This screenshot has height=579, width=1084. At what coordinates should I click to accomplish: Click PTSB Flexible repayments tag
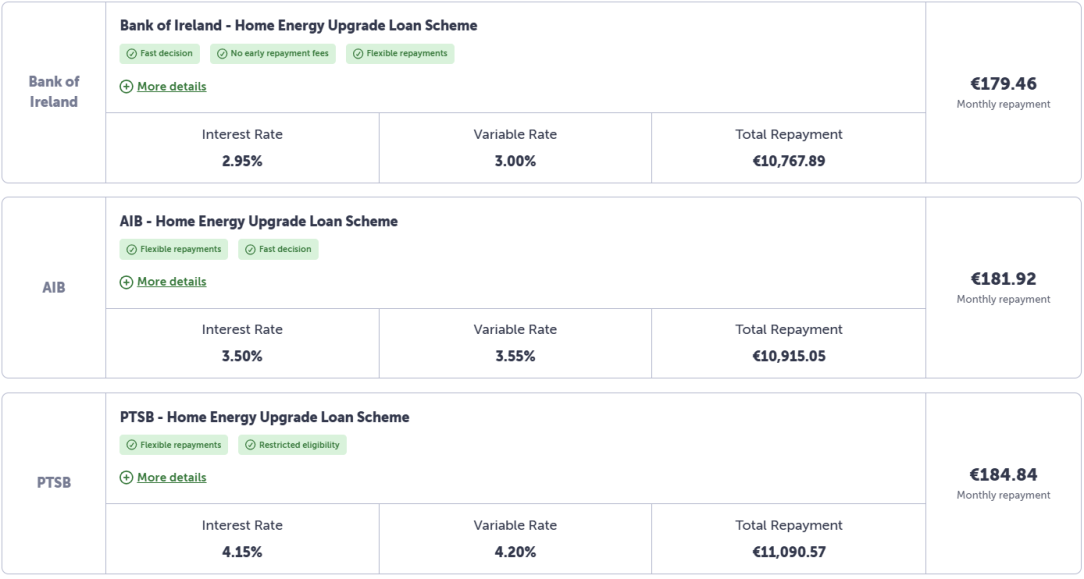pos(174,445)
